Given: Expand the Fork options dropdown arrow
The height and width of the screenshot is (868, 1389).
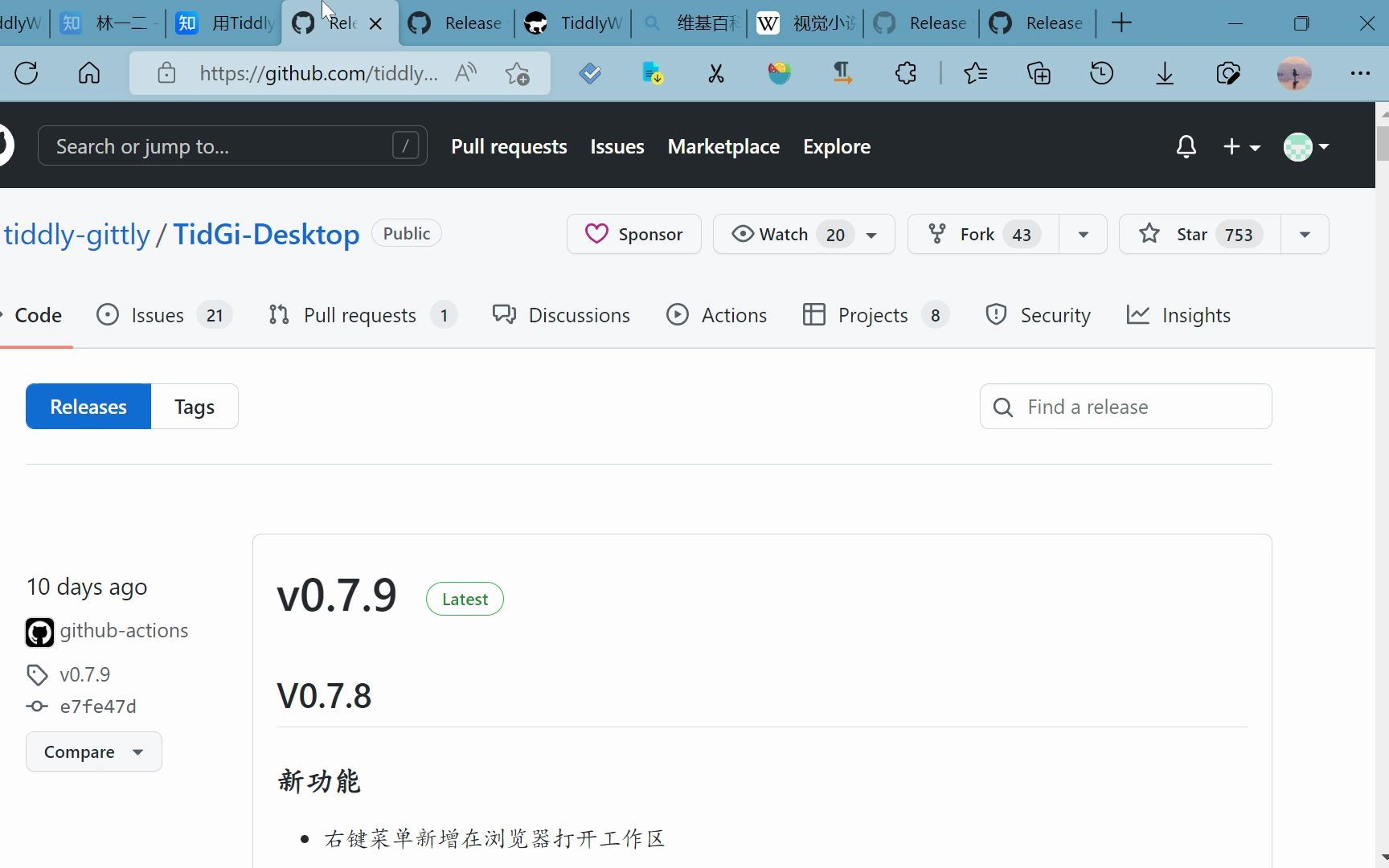Looking at the screenshot, I should (1083, 235).
